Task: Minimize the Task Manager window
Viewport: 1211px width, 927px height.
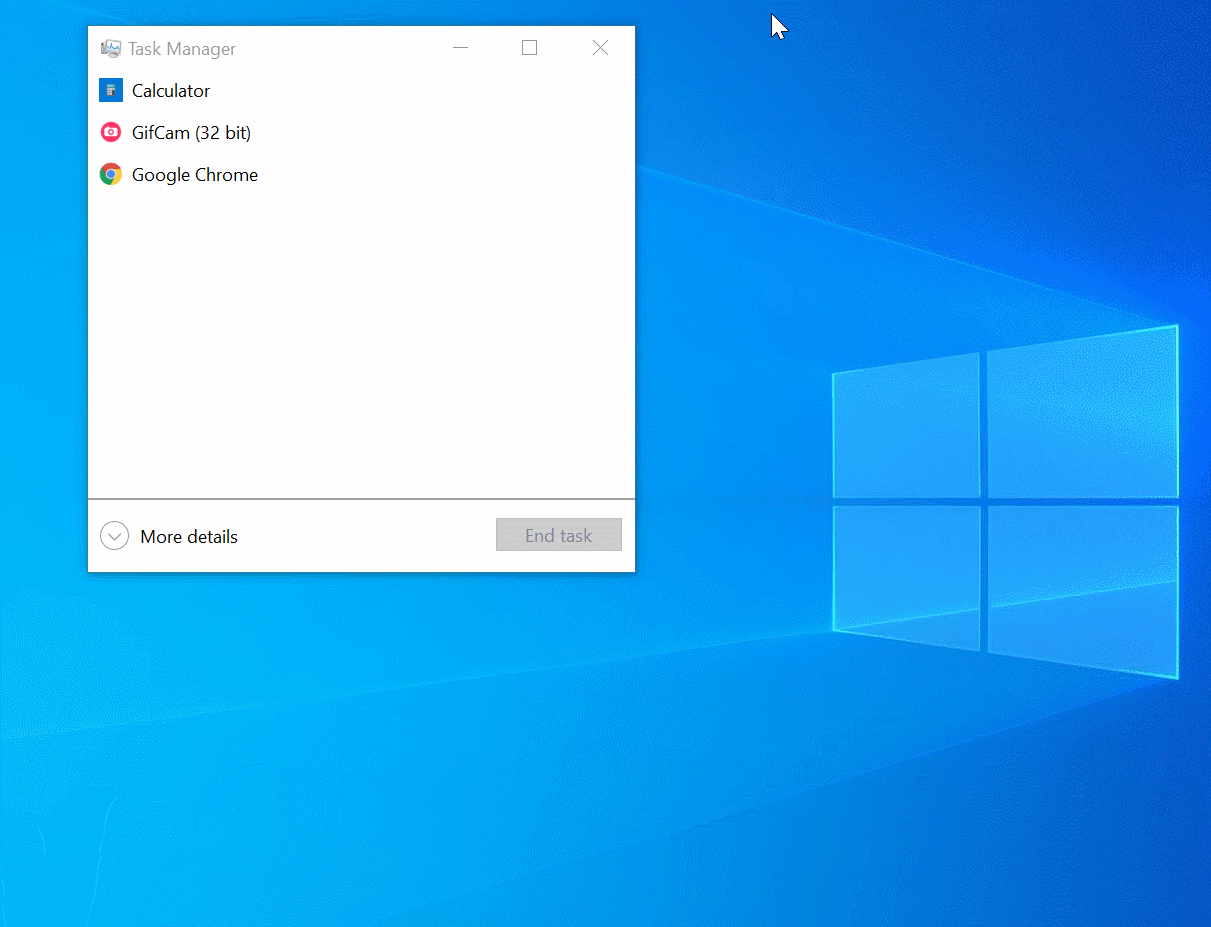Action: [x=461, y=48]
